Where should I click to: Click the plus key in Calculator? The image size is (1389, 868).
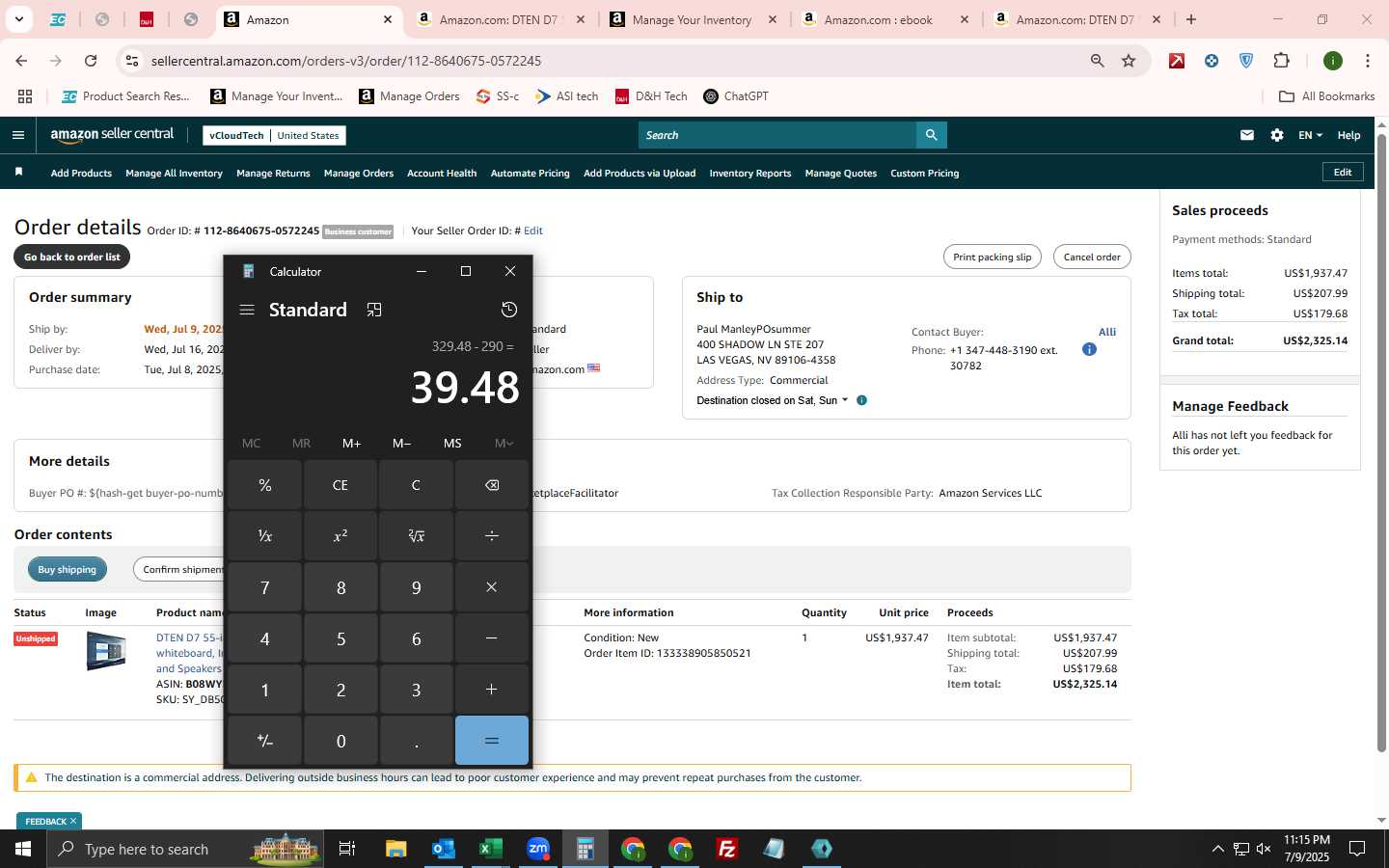point(492,690)
